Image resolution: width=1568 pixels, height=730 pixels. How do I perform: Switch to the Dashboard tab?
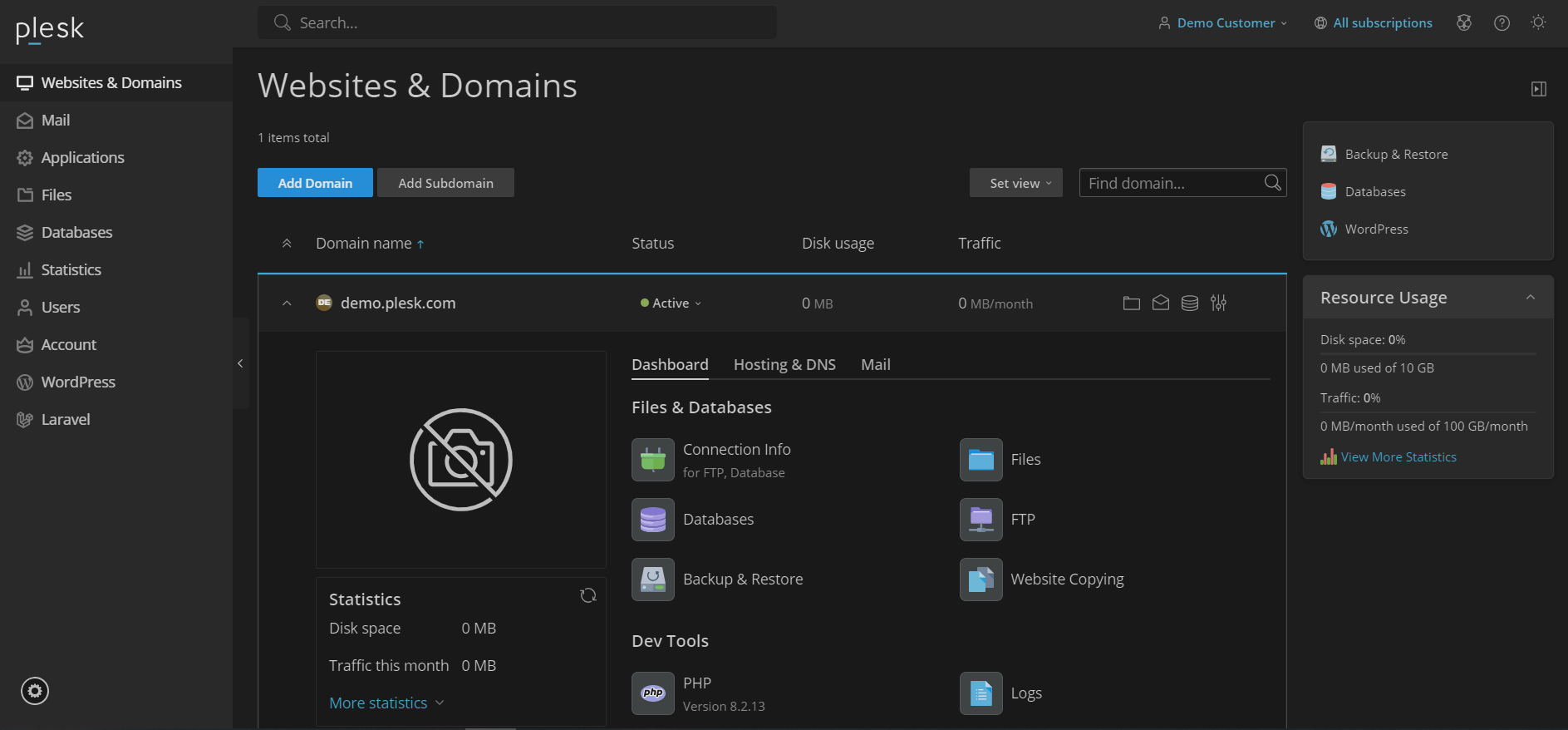pyautogui.click(x=670, y=365)
